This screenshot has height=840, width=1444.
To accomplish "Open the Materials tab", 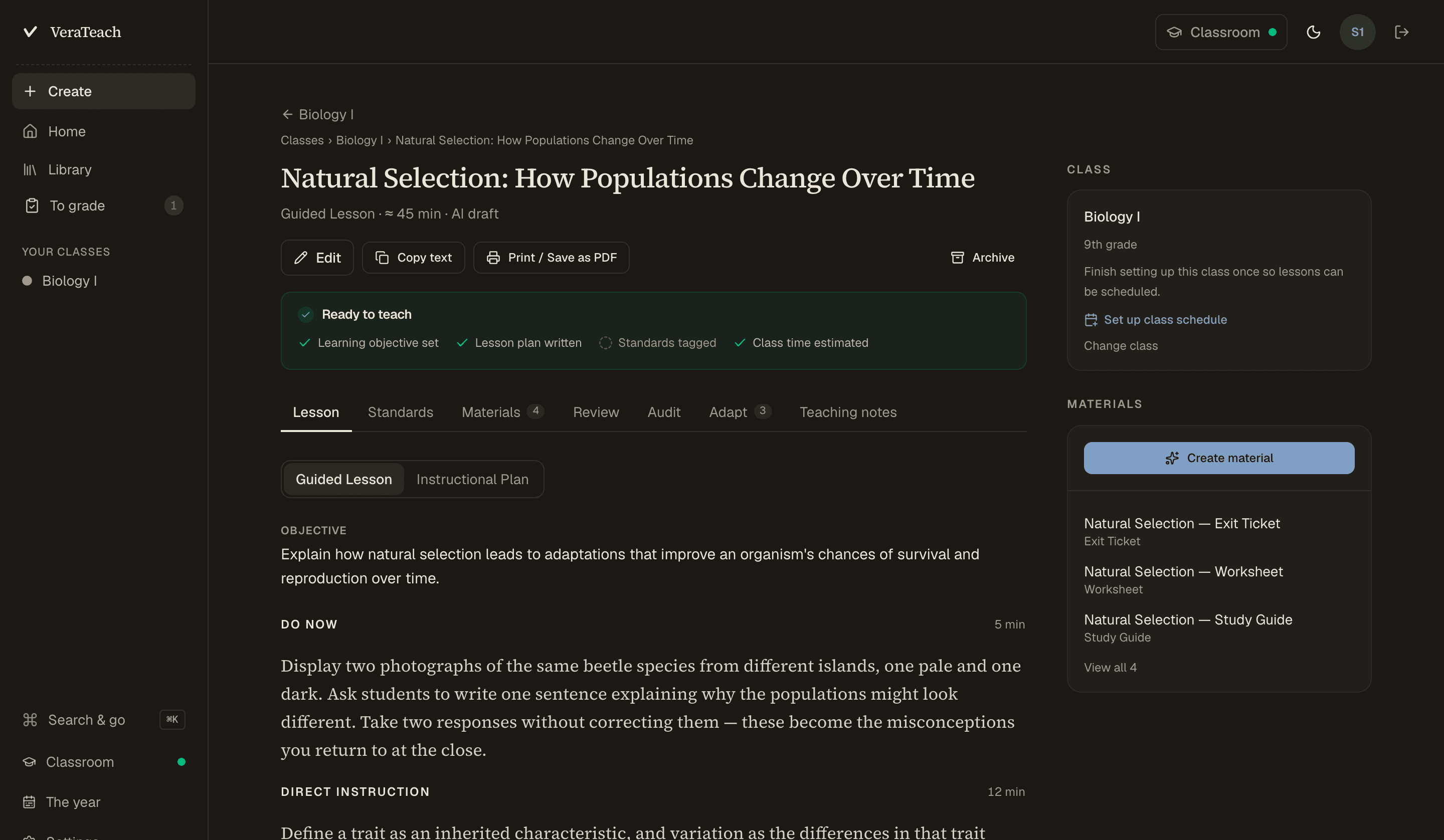I will click(x=502, y=412).
